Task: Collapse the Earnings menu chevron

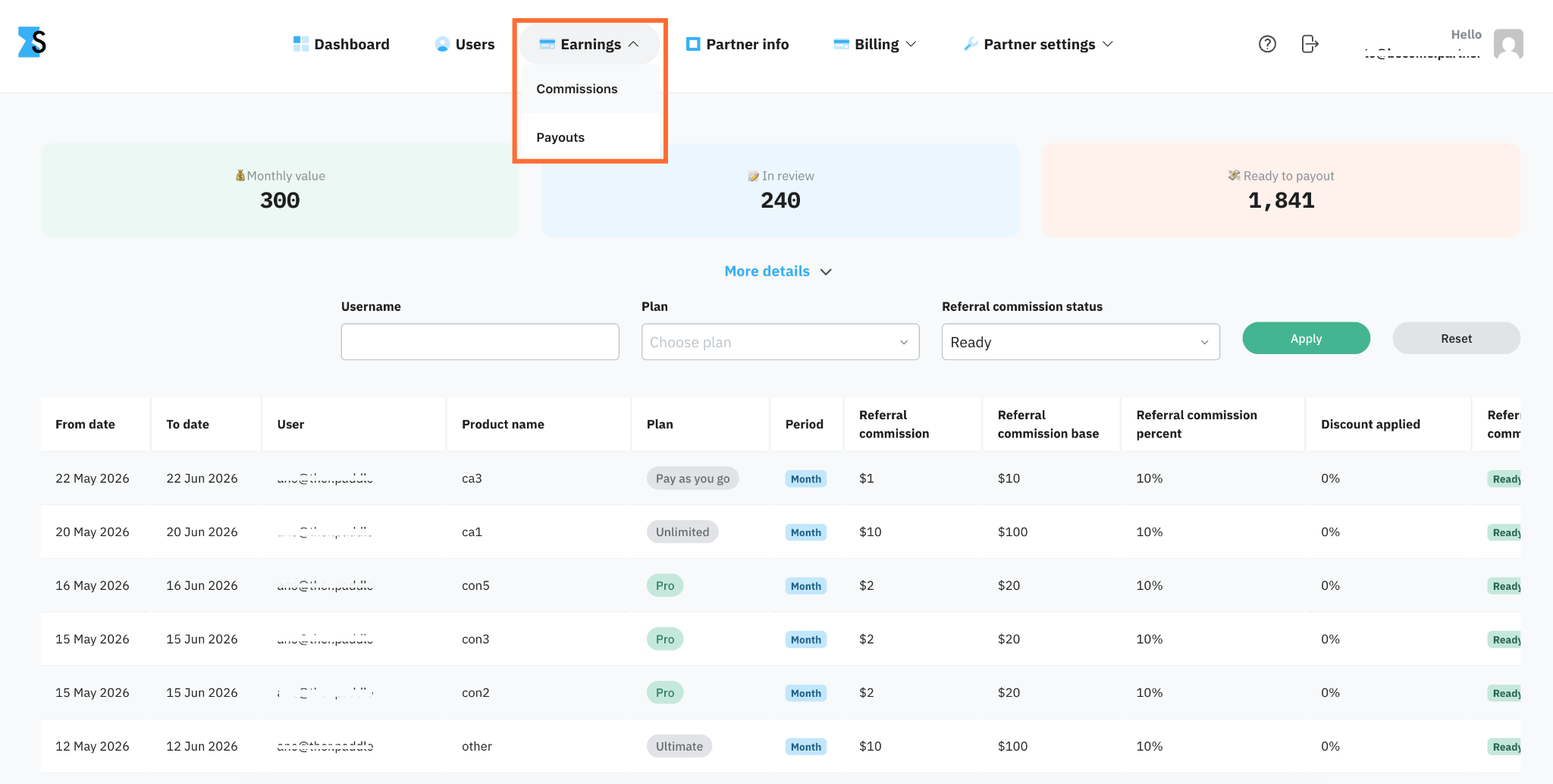Action: [x=634, y=44]
